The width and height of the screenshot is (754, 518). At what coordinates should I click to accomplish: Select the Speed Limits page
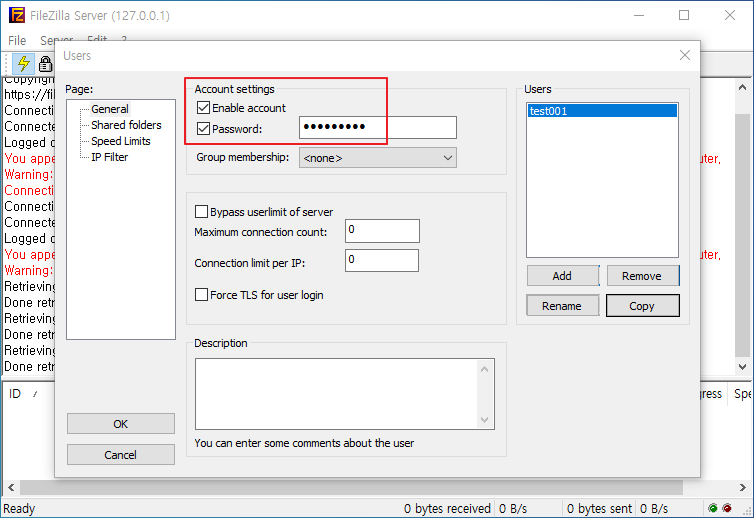click(x=121, y=141)
